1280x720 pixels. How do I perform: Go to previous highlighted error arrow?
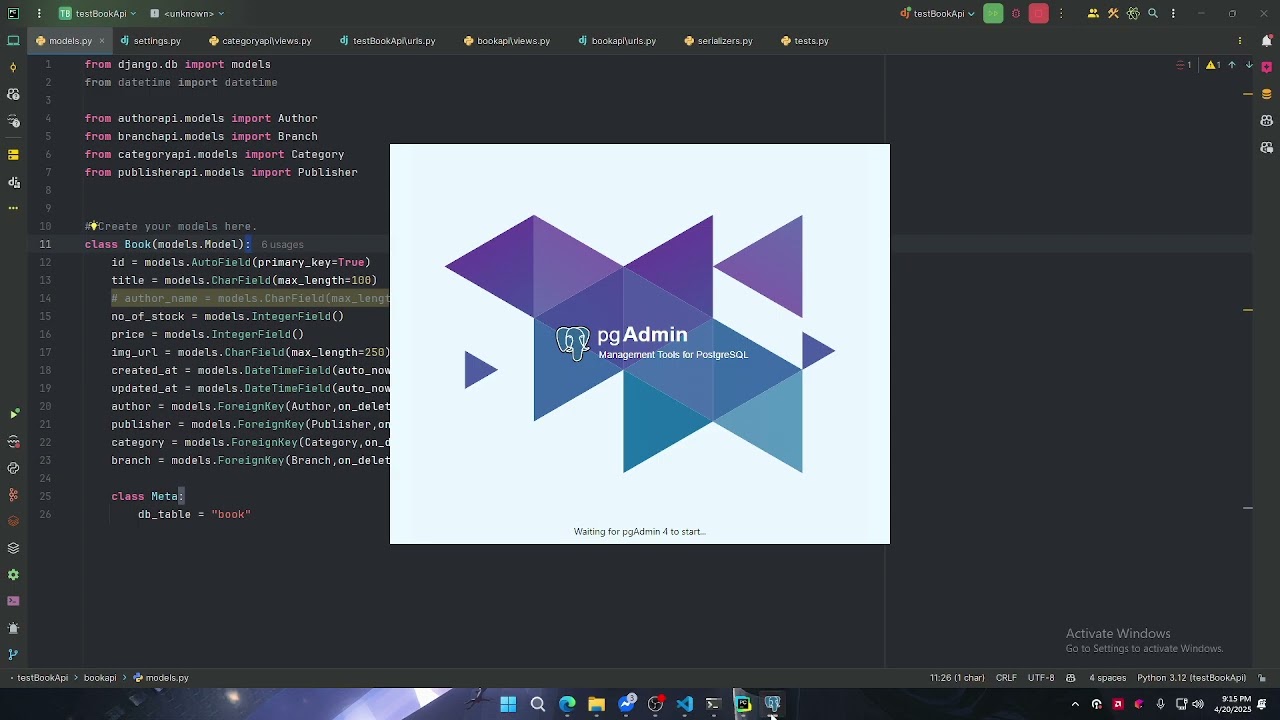click(1232, 65)
